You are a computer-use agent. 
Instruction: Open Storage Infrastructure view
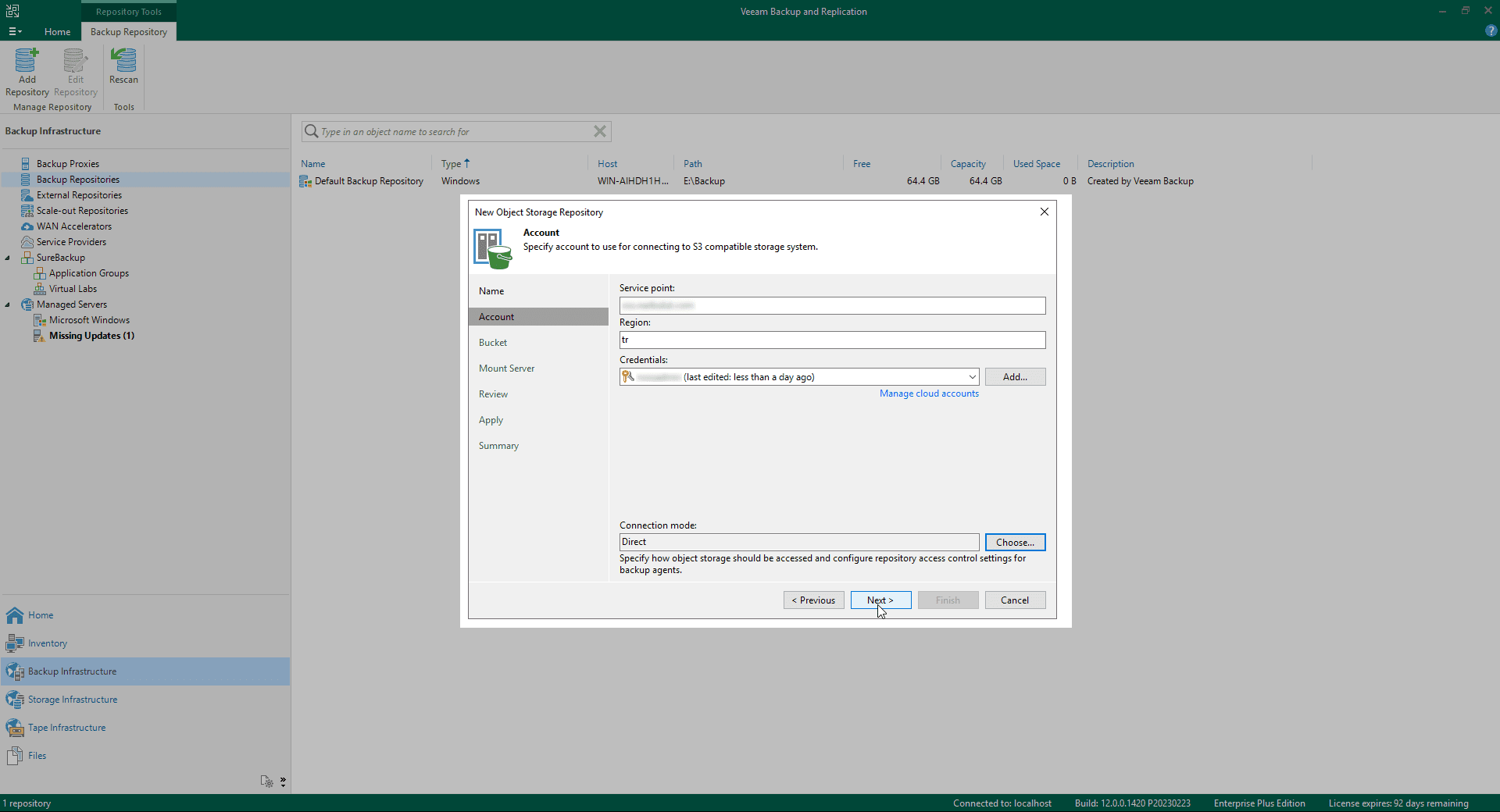(72, 700)
